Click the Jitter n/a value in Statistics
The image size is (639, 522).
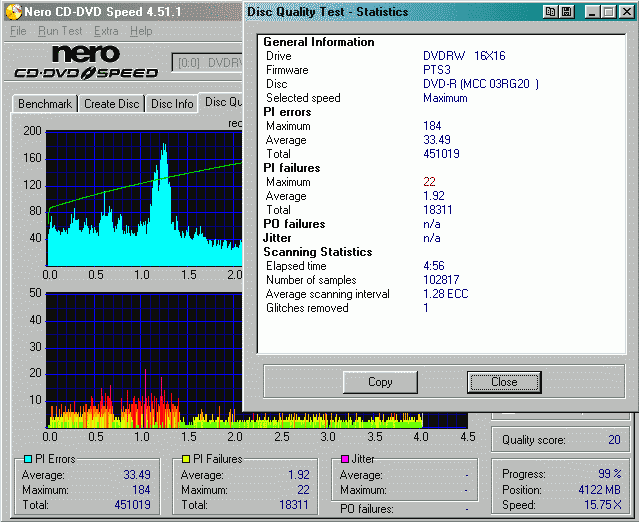[432, 238]
